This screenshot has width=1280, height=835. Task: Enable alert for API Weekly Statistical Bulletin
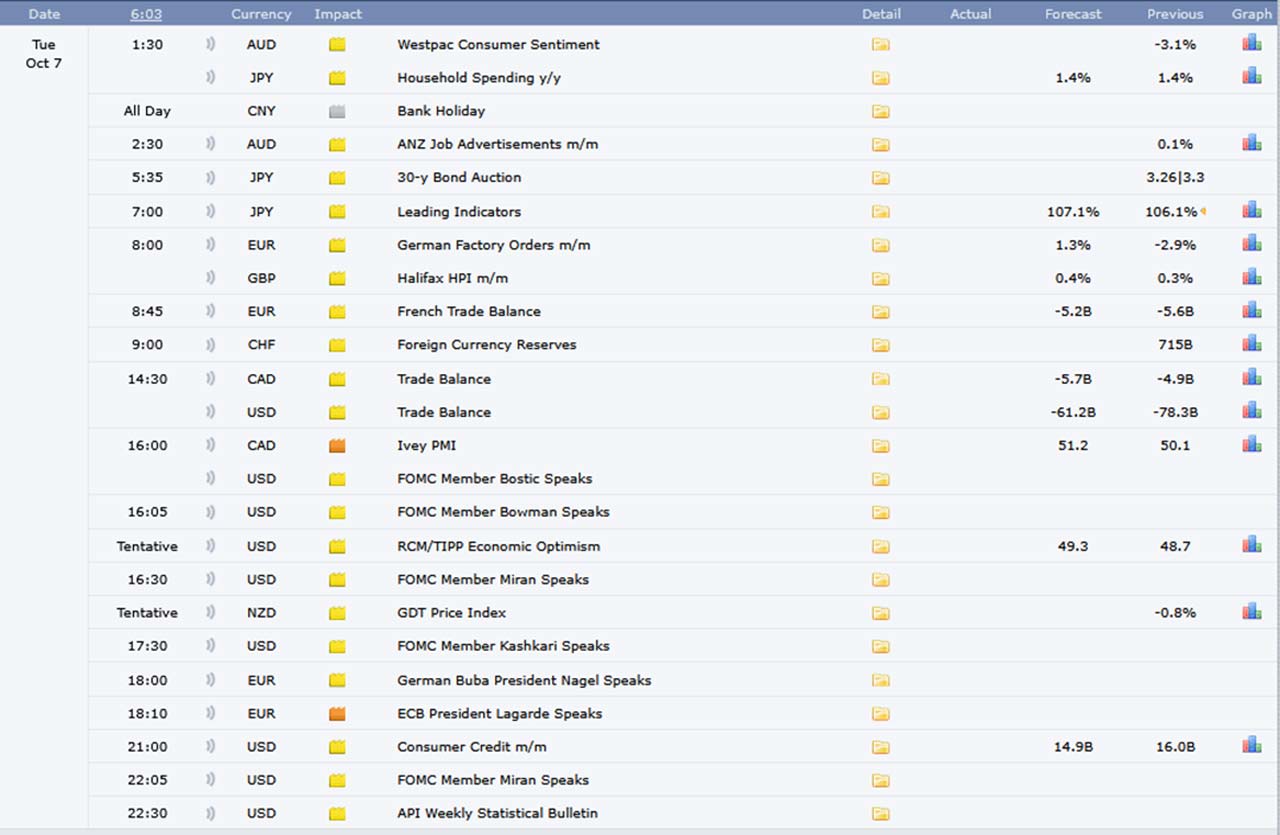click(210, 813)
